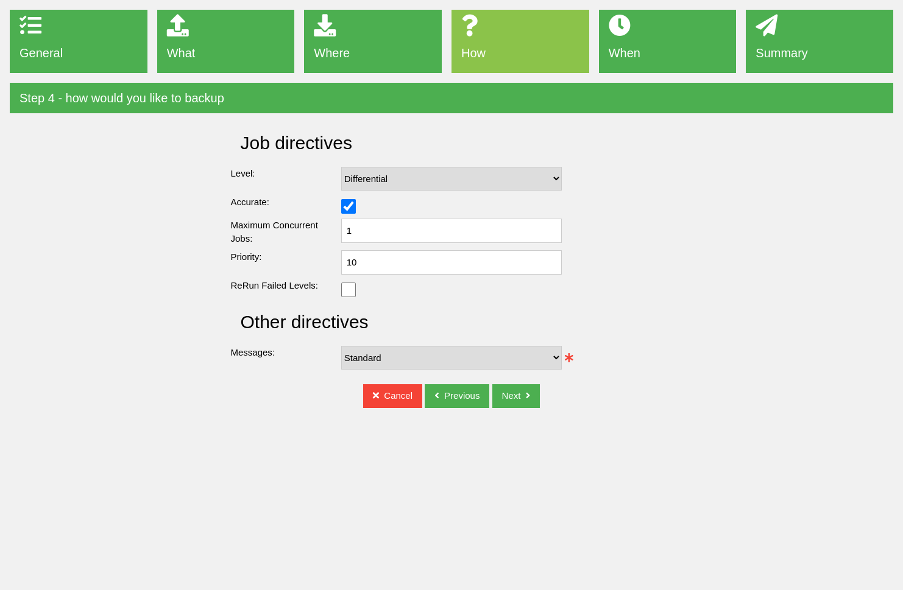Open the Level dropdown showing Differential
This screenshot has height=590, width=904.
click(x=450, y=178)
